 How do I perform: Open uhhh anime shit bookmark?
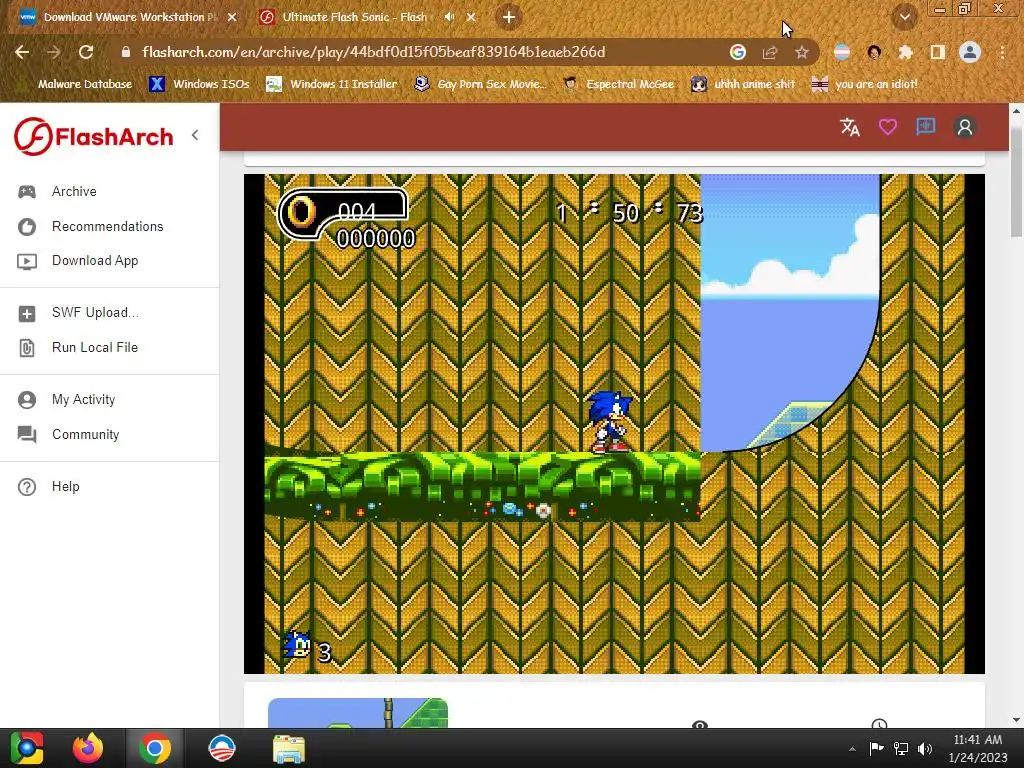click(x=743, y=84)
